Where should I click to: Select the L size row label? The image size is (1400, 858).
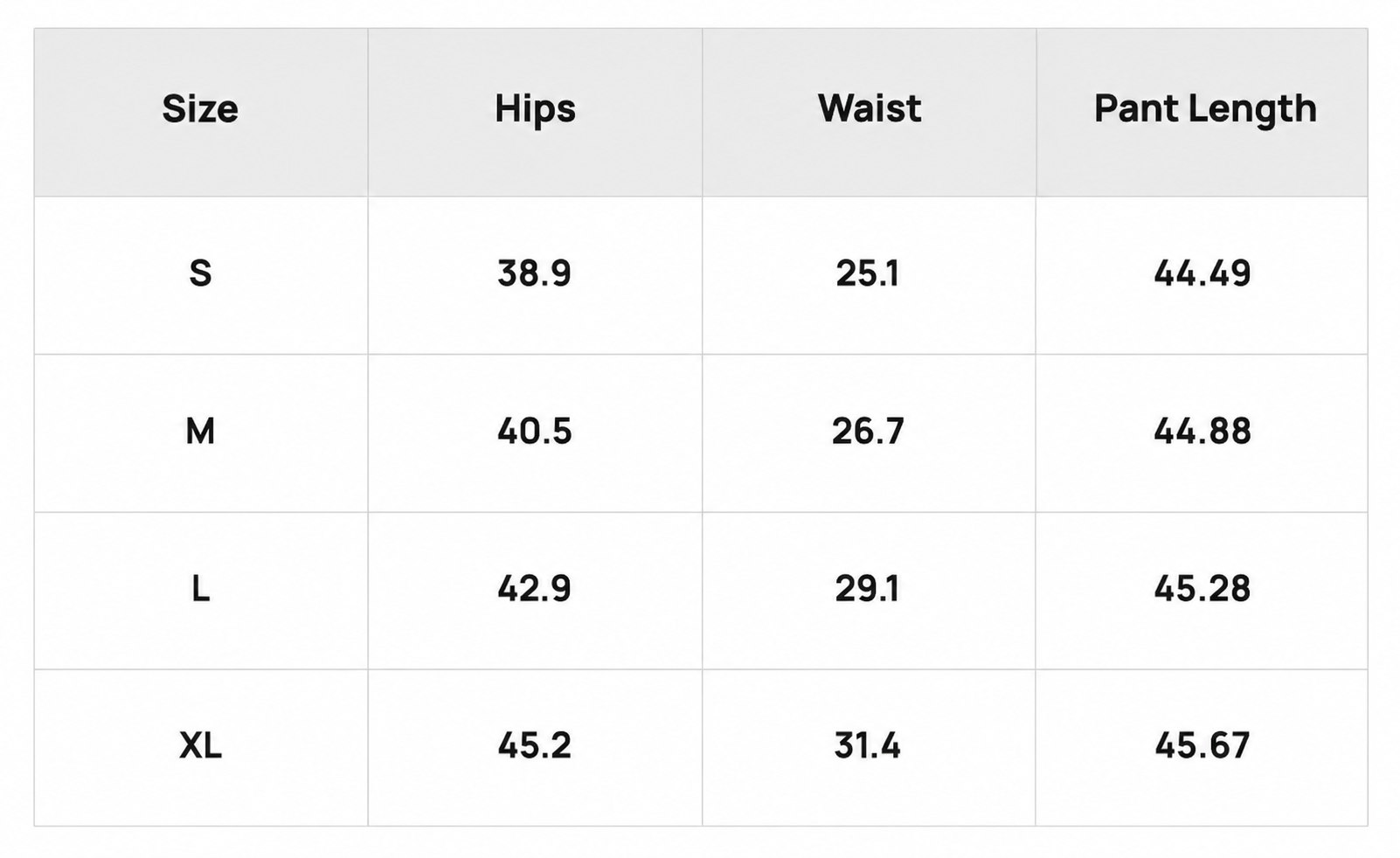[200, 589]
